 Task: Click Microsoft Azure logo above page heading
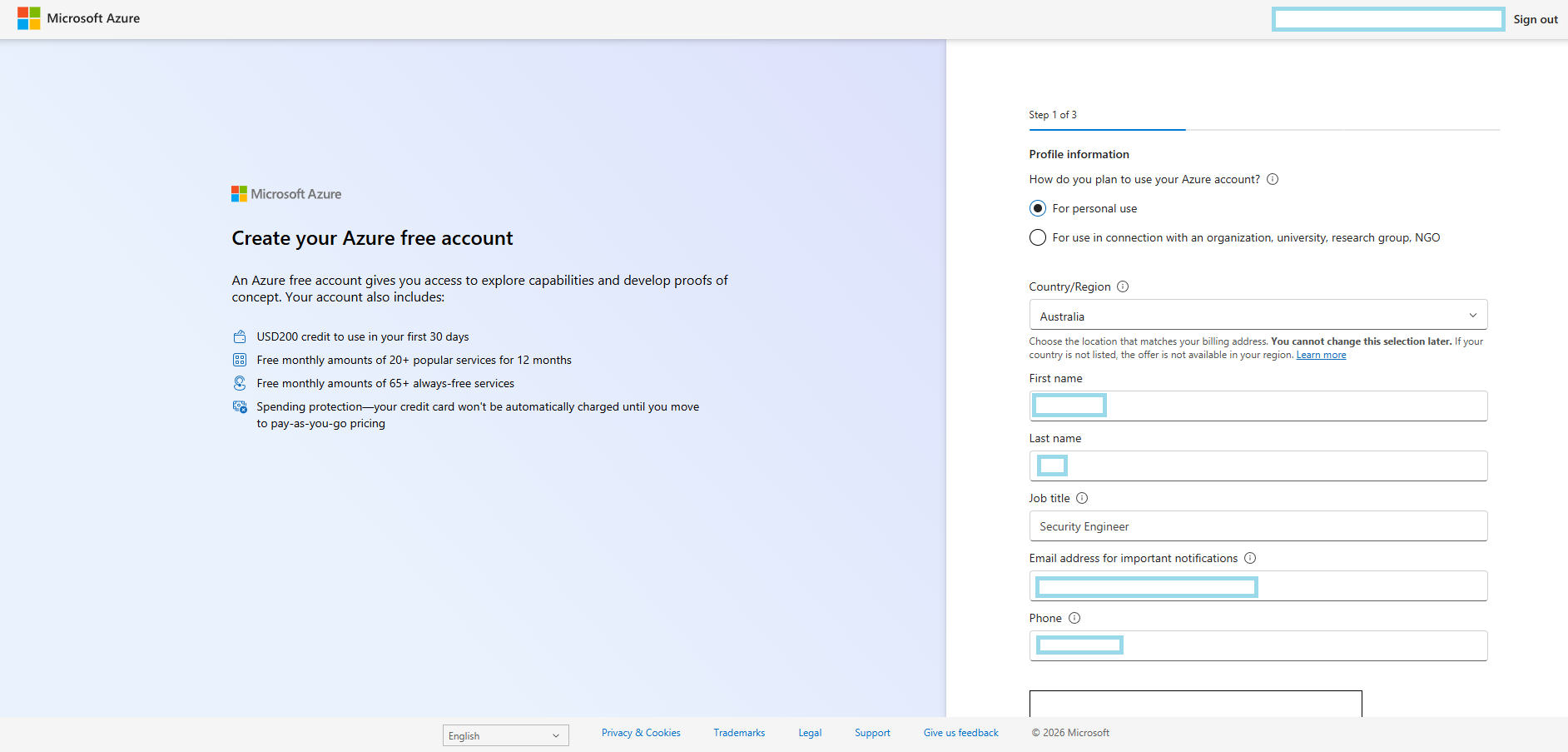286,194
